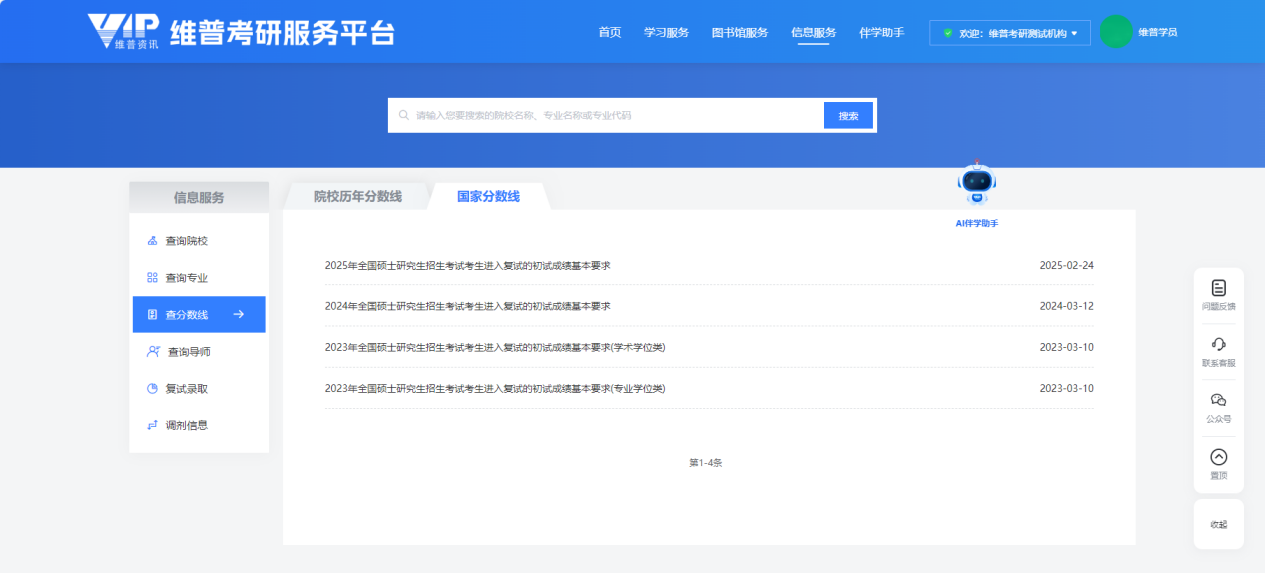
Task: Open the 2025年 national score line article
Action: pos(467,266)
